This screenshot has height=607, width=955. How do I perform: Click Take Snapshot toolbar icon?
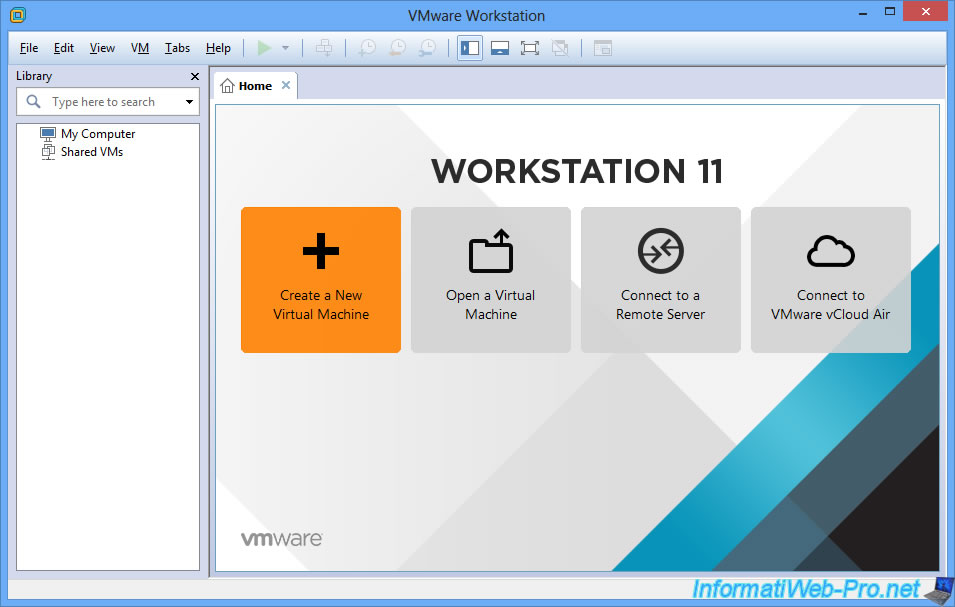367,47
